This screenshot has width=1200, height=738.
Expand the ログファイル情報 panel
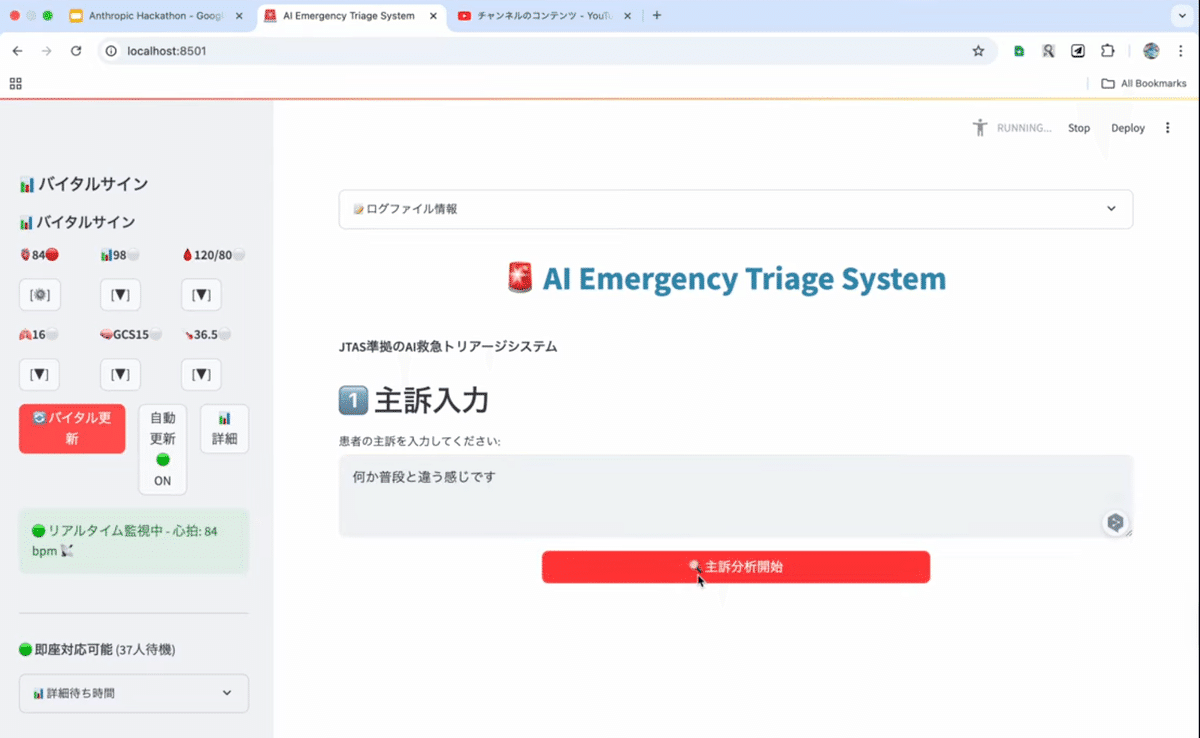pyautogui.click(x=735, y=209)
